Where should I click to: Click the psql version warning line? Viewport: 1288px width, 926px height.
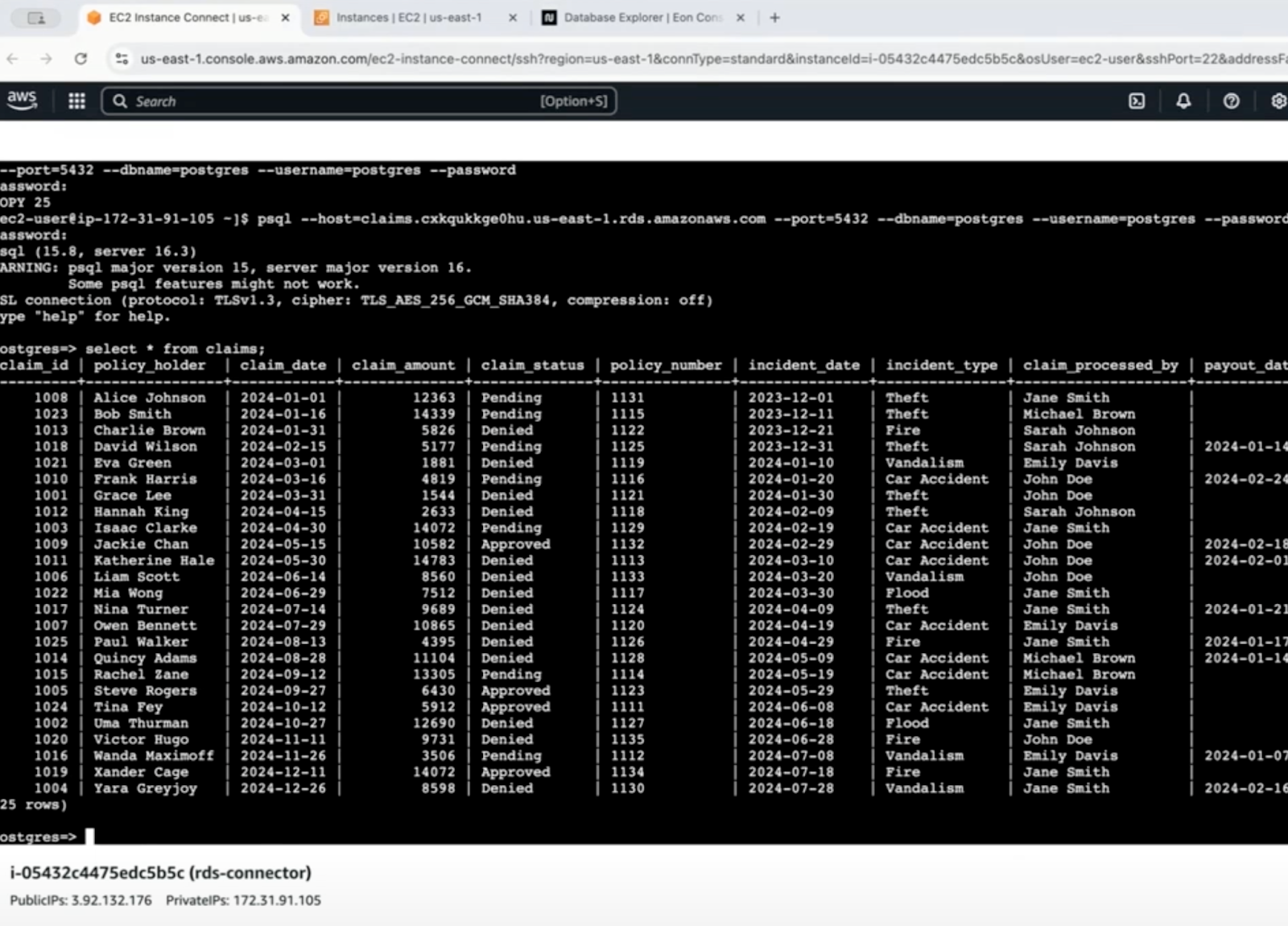click(x=236, y=268)
